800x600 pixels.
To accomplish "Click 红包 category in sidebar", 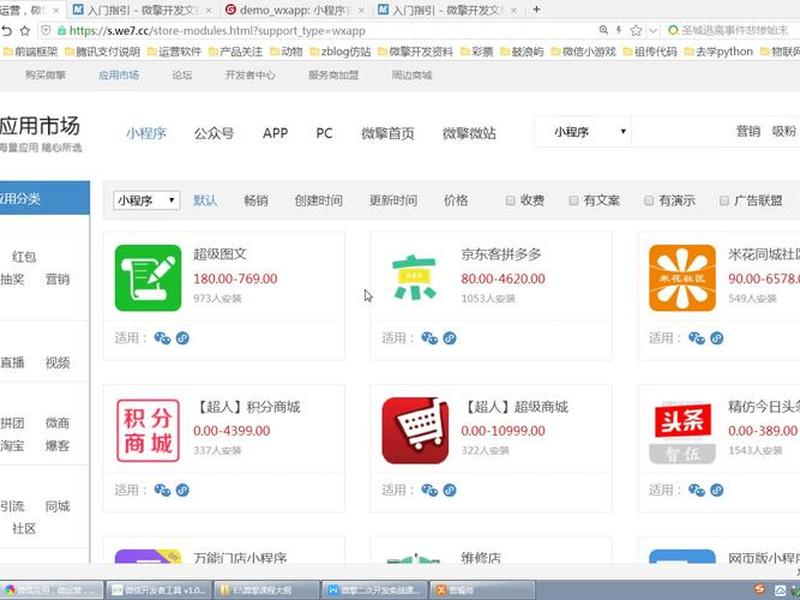I will click(x=24, y=257).
